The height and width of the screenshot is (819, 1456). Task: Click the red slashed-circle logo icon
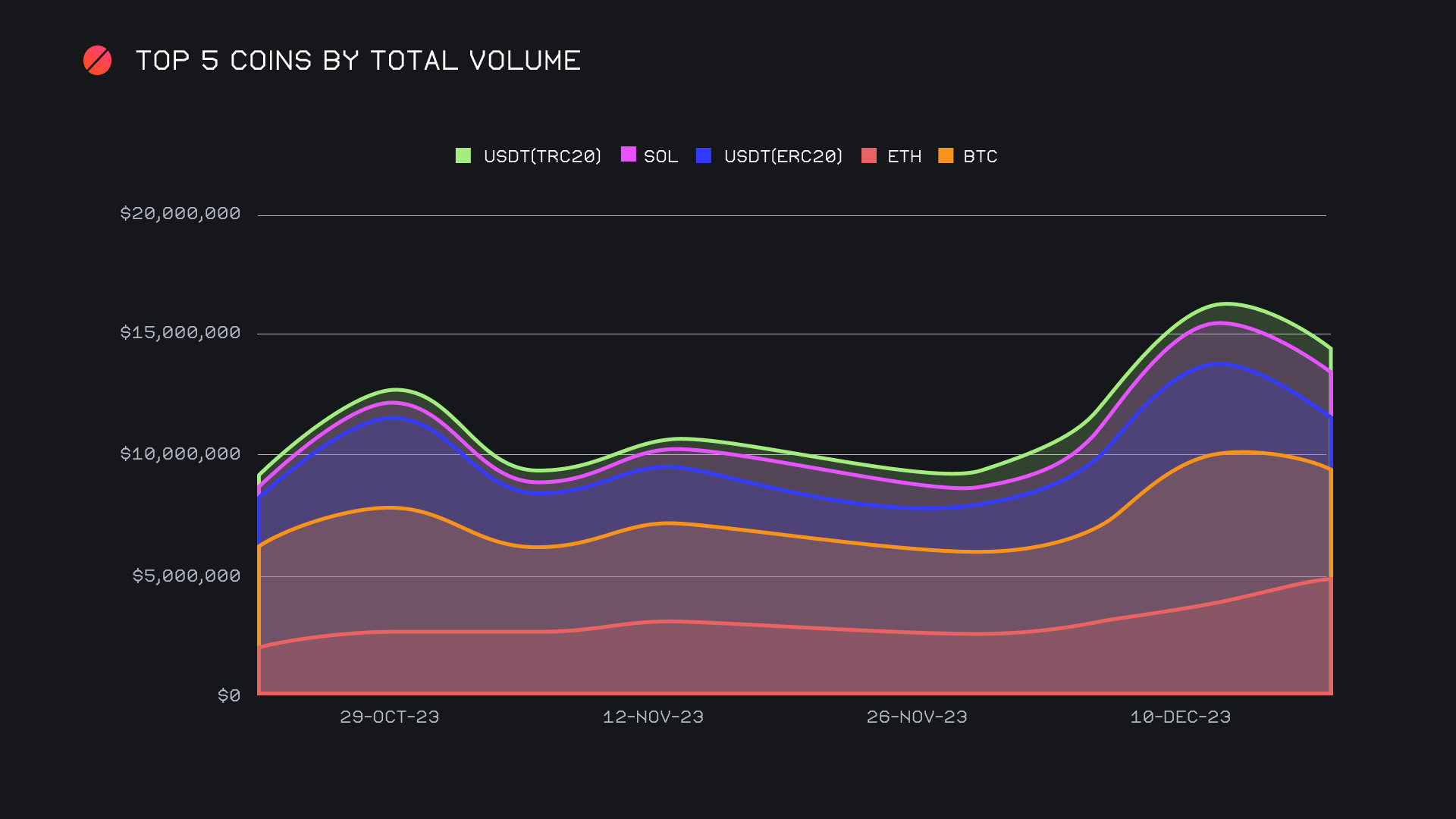tap(97, 61)
